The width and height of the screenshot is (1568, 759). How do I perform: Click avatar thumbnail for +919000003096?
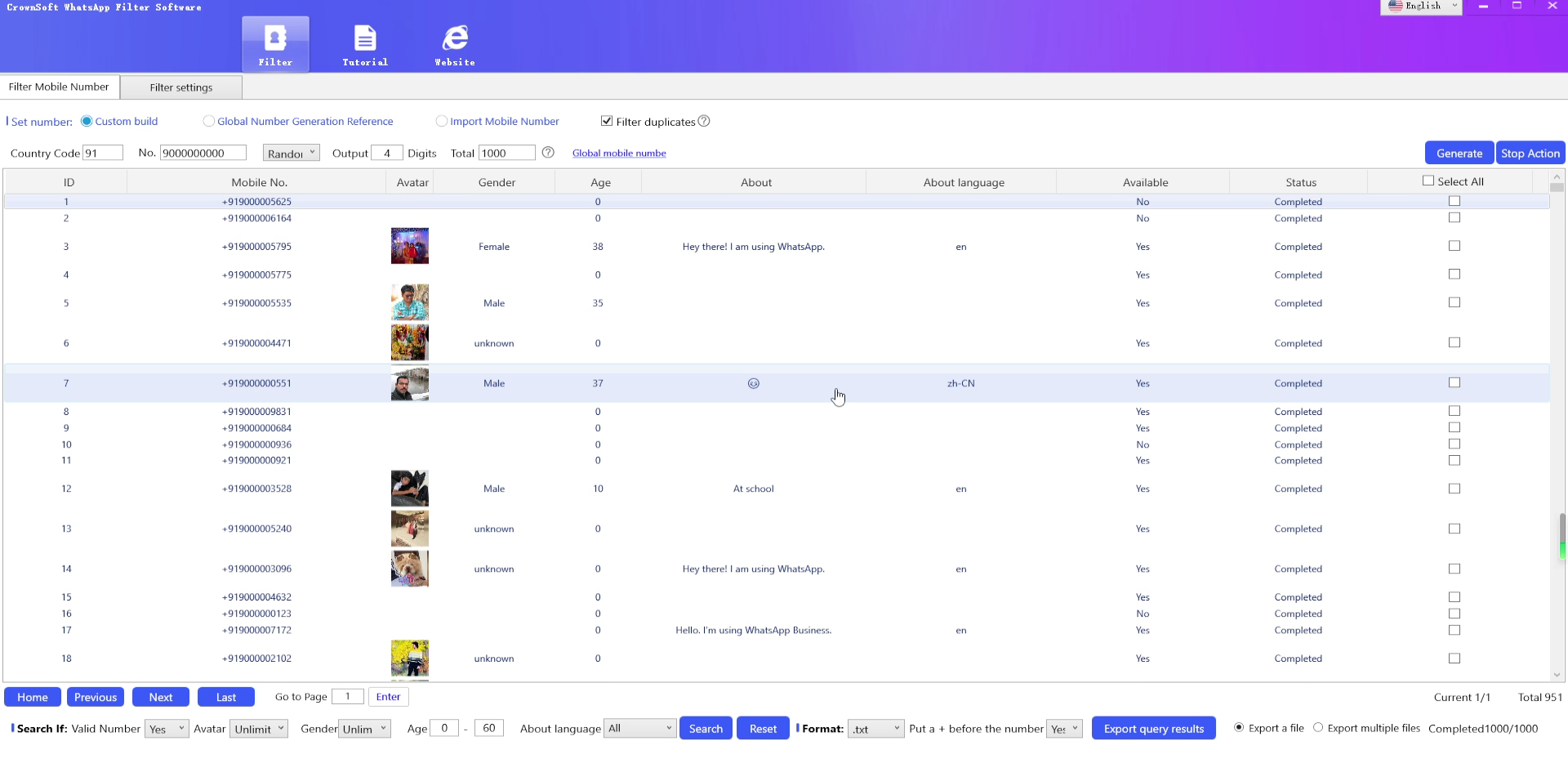(410, 569)
